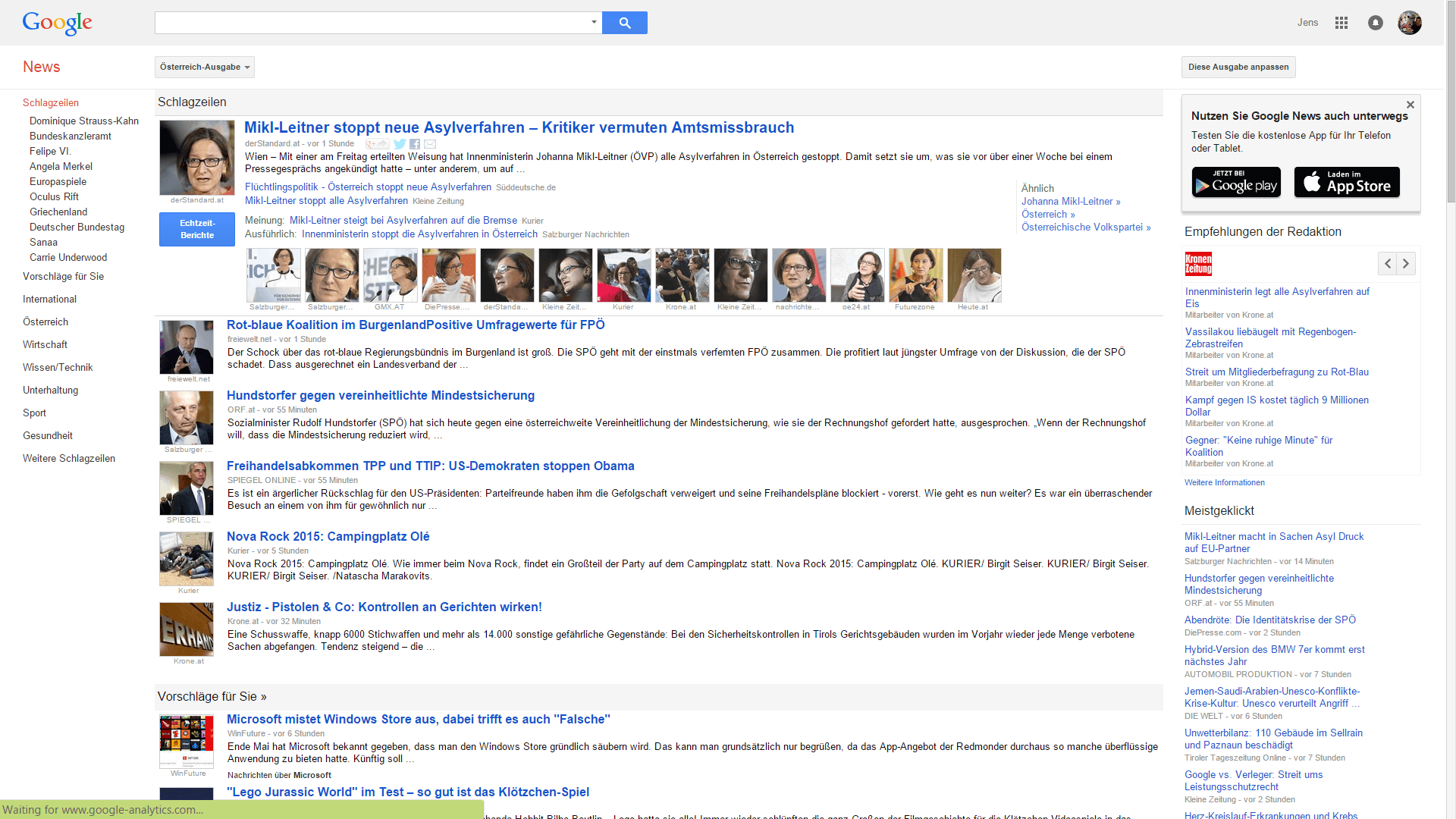Open the Google apps grid
This screenshot has width=1456, height=819.
click(x=1341, y=23)
